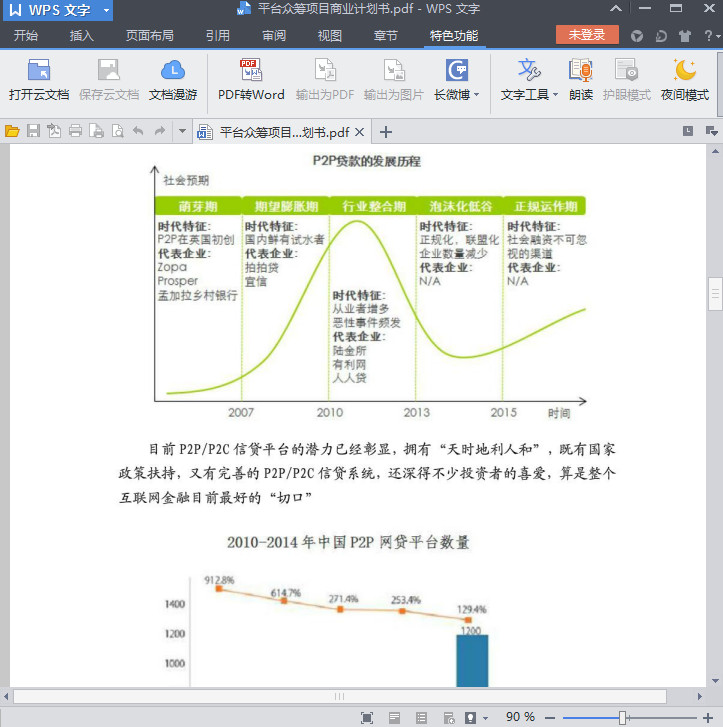This screenshot has height=727, width=723.
Task: Click horizontal scrollbar right arrow
Action: click(699, 696)
